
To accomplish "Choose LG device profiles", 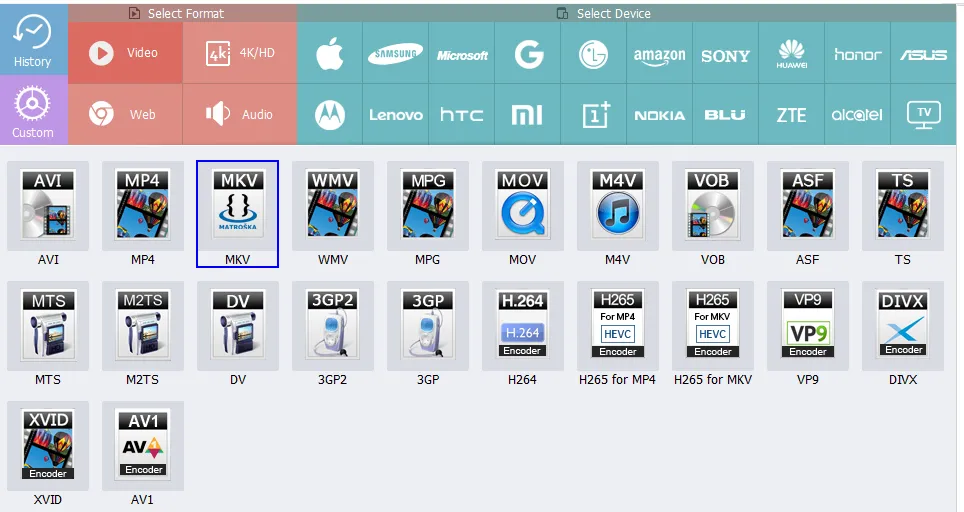I will pyautogui.click(x=593, y=53).
